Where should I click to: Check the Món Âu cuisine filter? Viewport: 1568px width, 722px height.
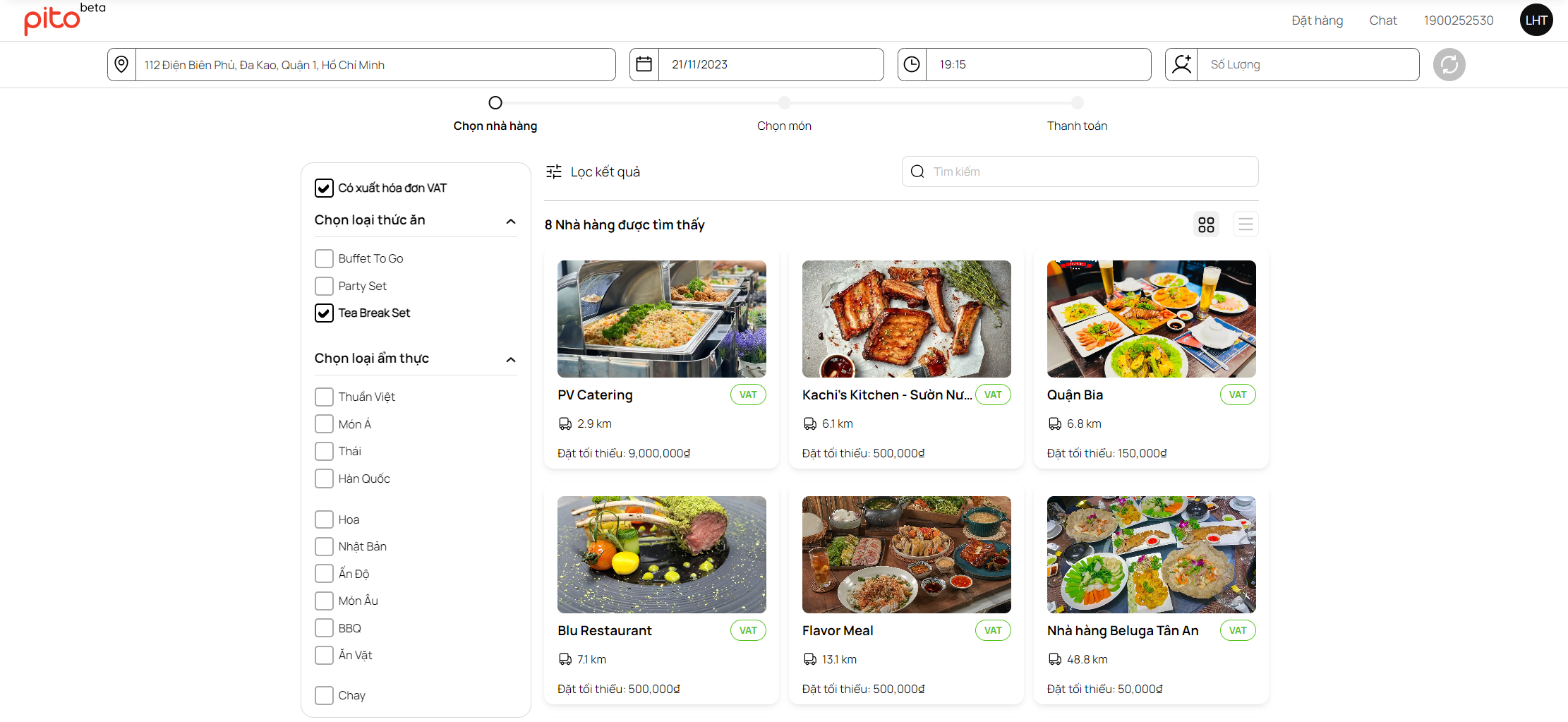tap(324, 601)
